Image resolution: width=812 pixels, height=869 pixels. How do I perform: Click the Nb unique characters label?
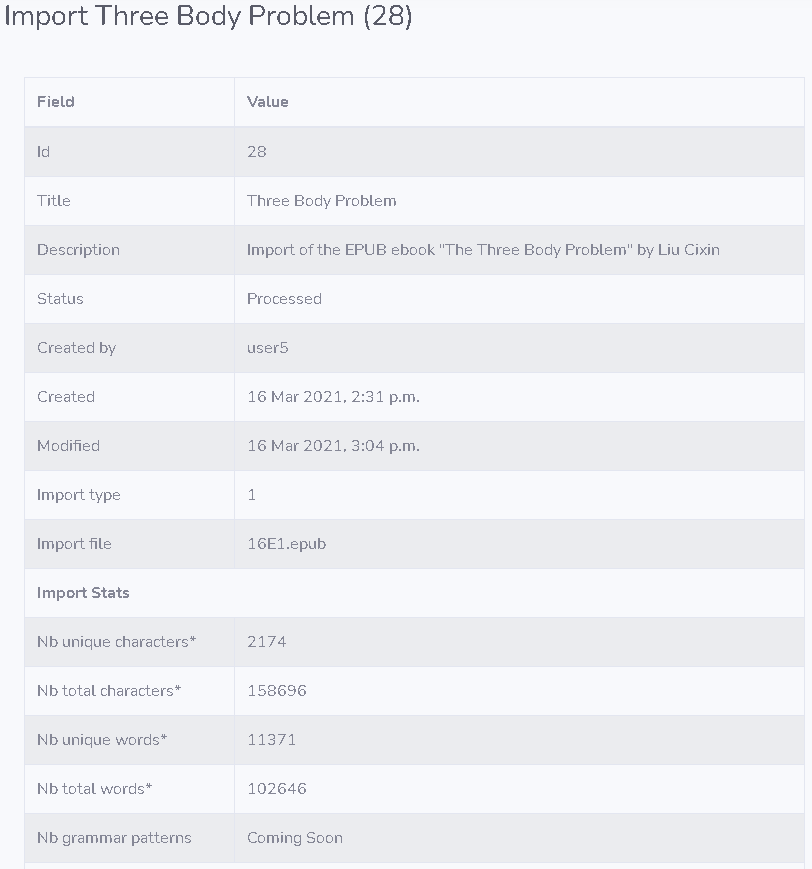click(x=116, y=642)
